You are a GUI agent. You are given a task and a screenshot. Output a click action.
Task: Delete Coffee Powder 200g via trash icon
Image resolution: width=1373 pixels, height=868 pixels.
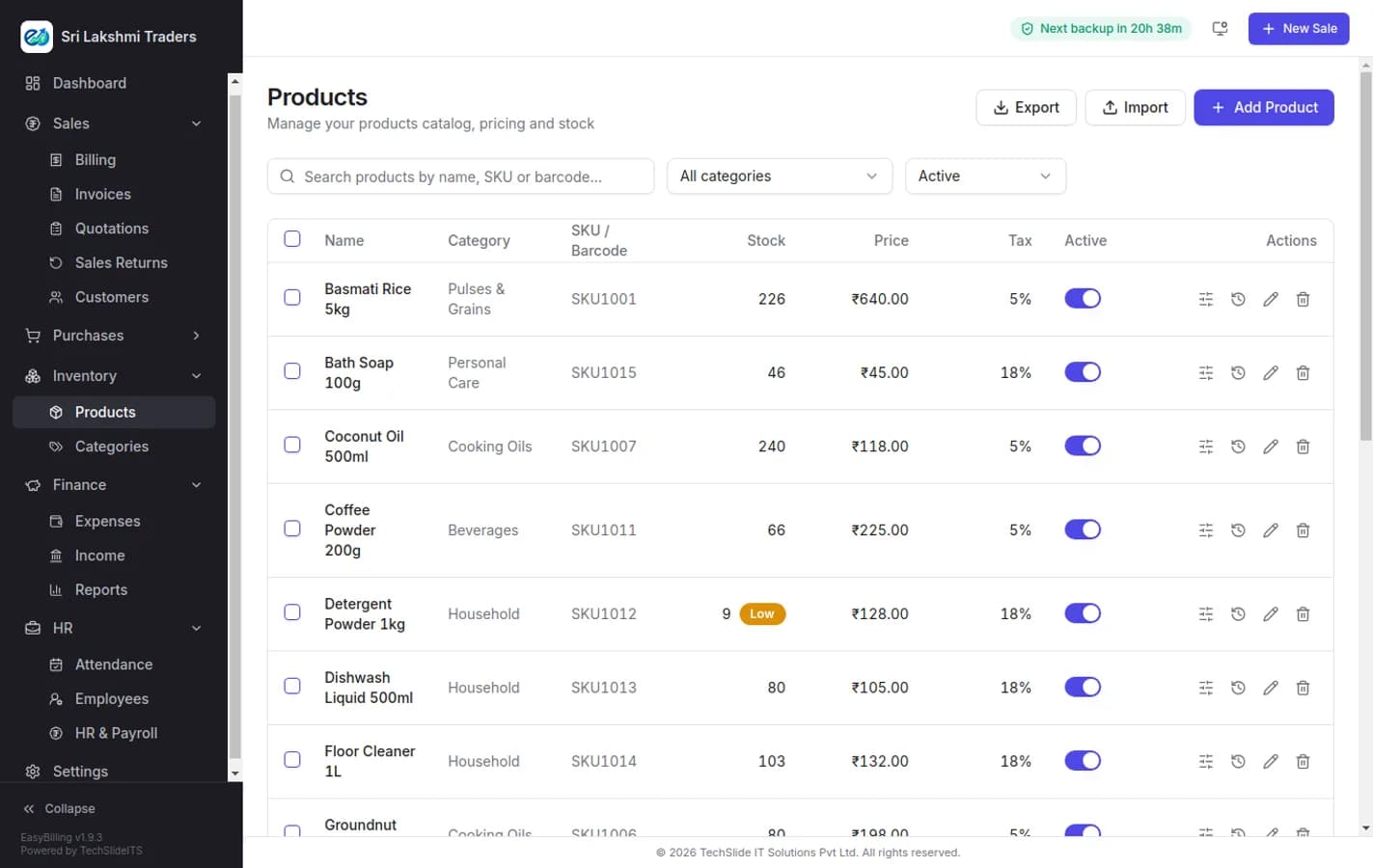point(1303,530)
